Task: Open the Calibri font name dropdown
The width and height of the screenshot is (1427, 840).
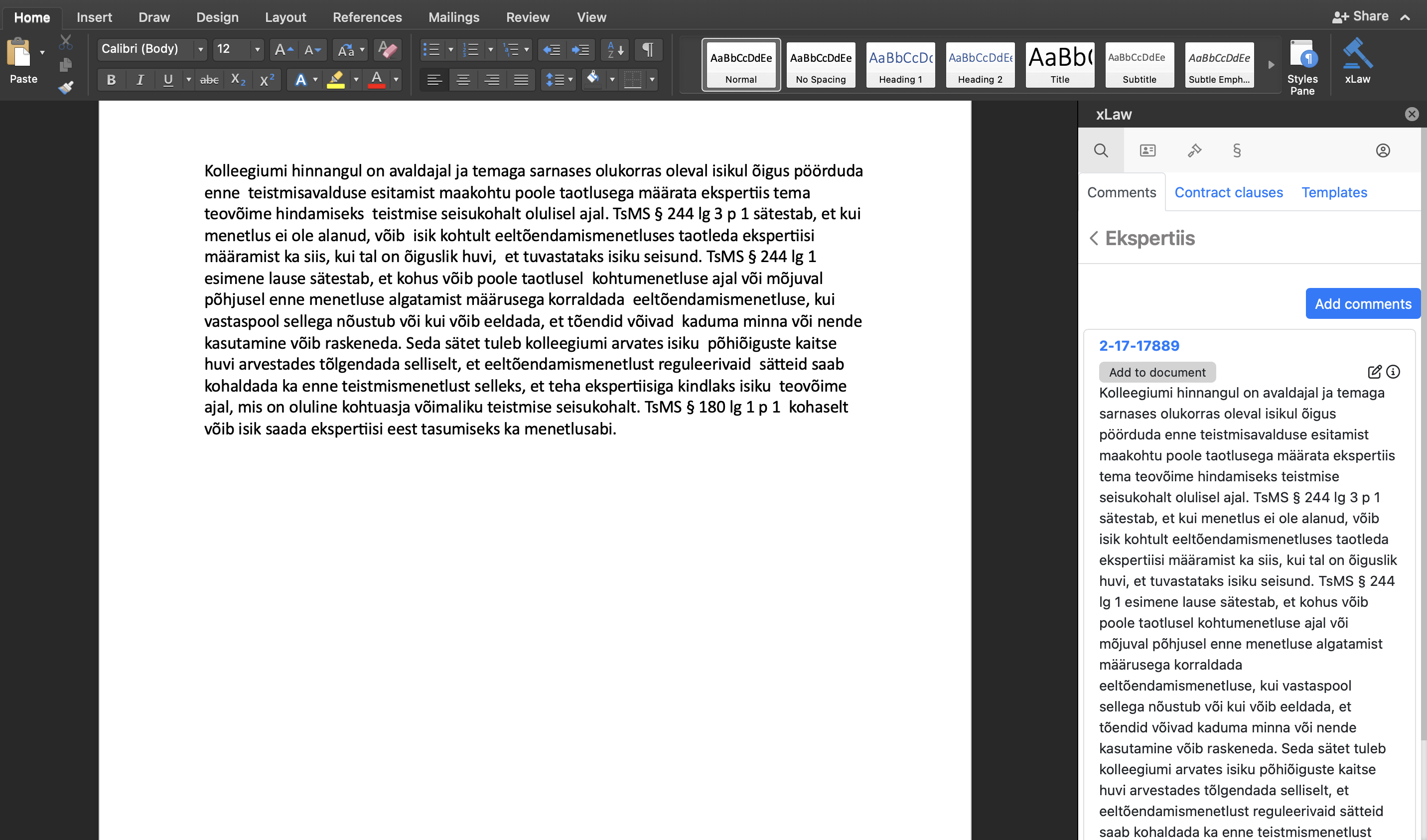Action: 200,50
